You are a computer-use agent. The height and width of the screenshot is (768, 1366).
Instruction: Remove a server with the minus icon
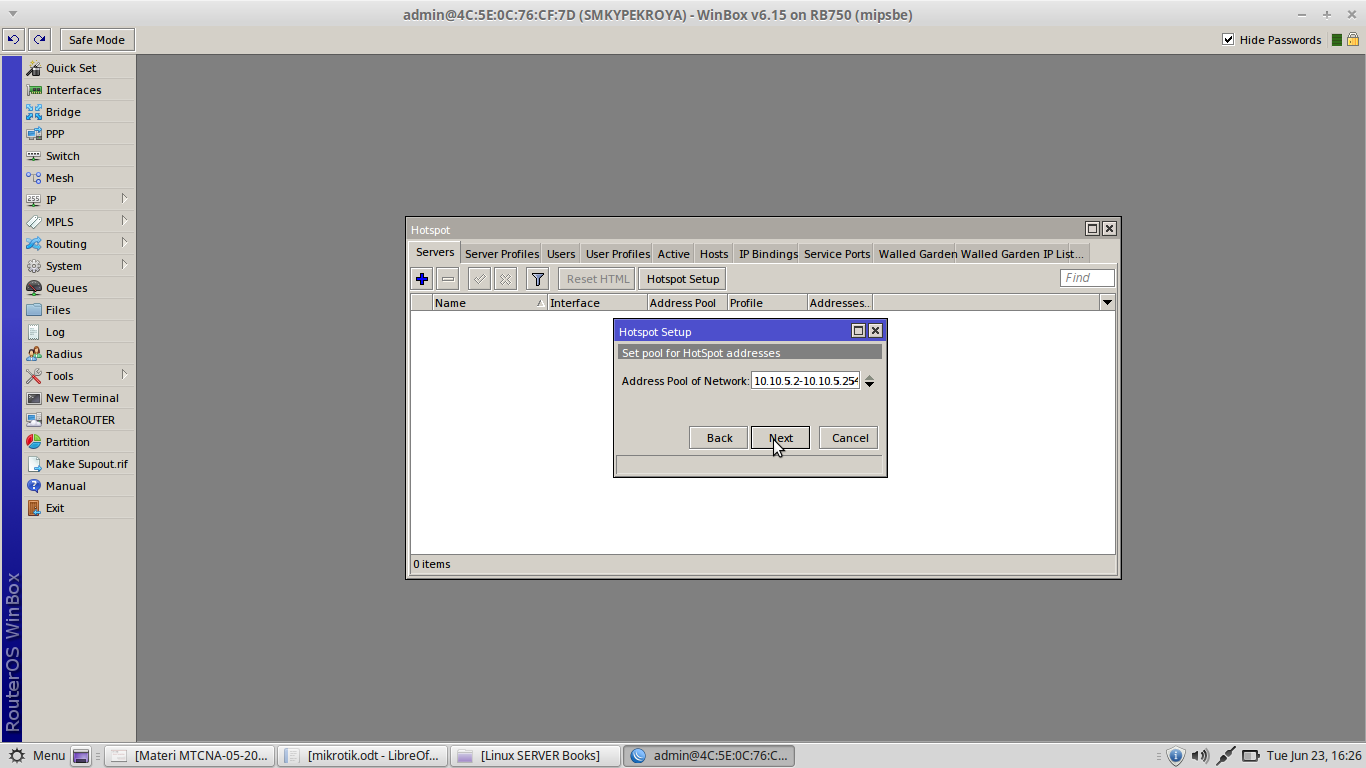(x=448, y=279)
